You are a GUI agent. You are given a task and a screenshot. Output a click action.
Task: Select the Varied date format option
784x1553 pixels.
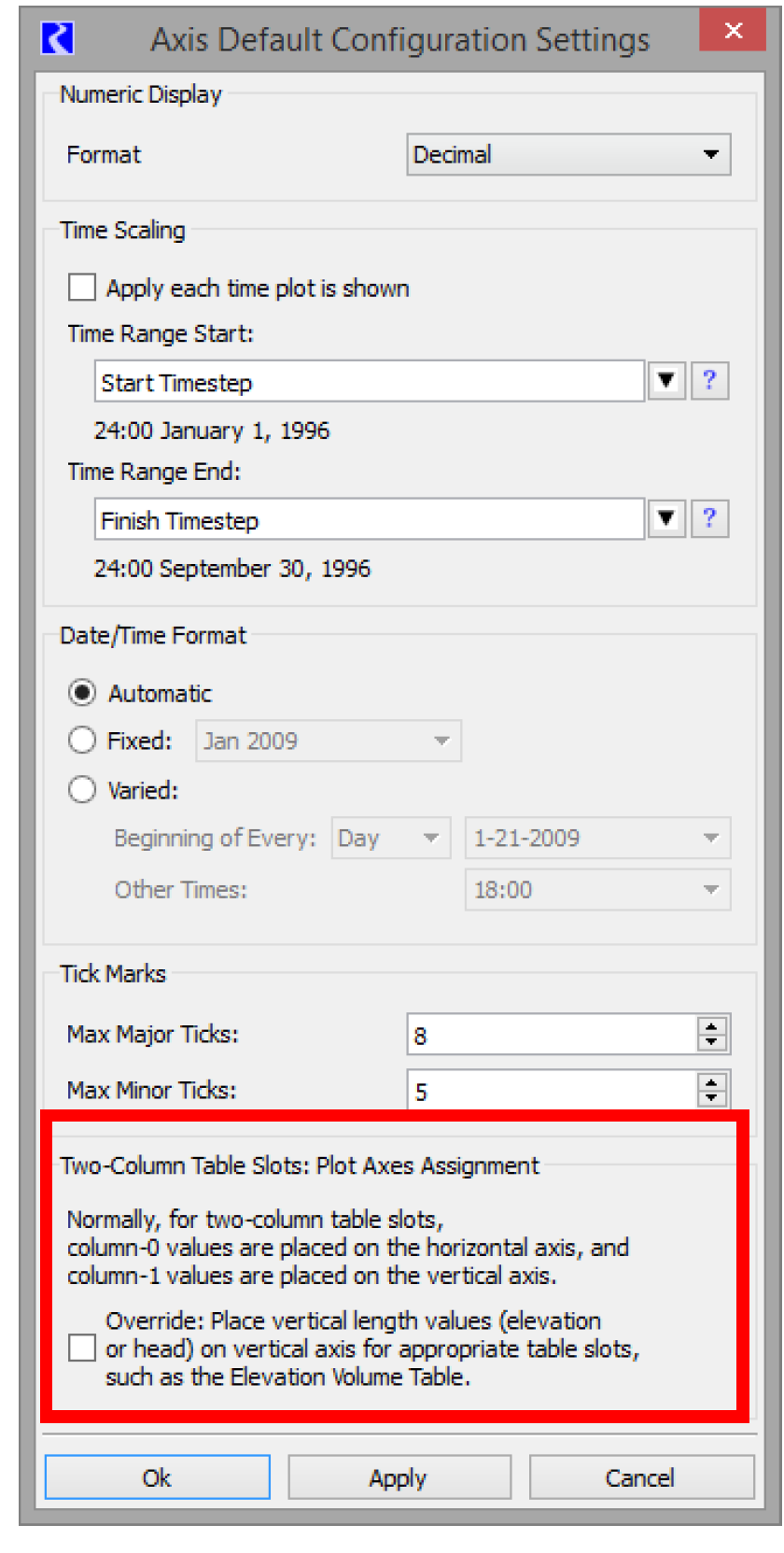pos(82,790)
